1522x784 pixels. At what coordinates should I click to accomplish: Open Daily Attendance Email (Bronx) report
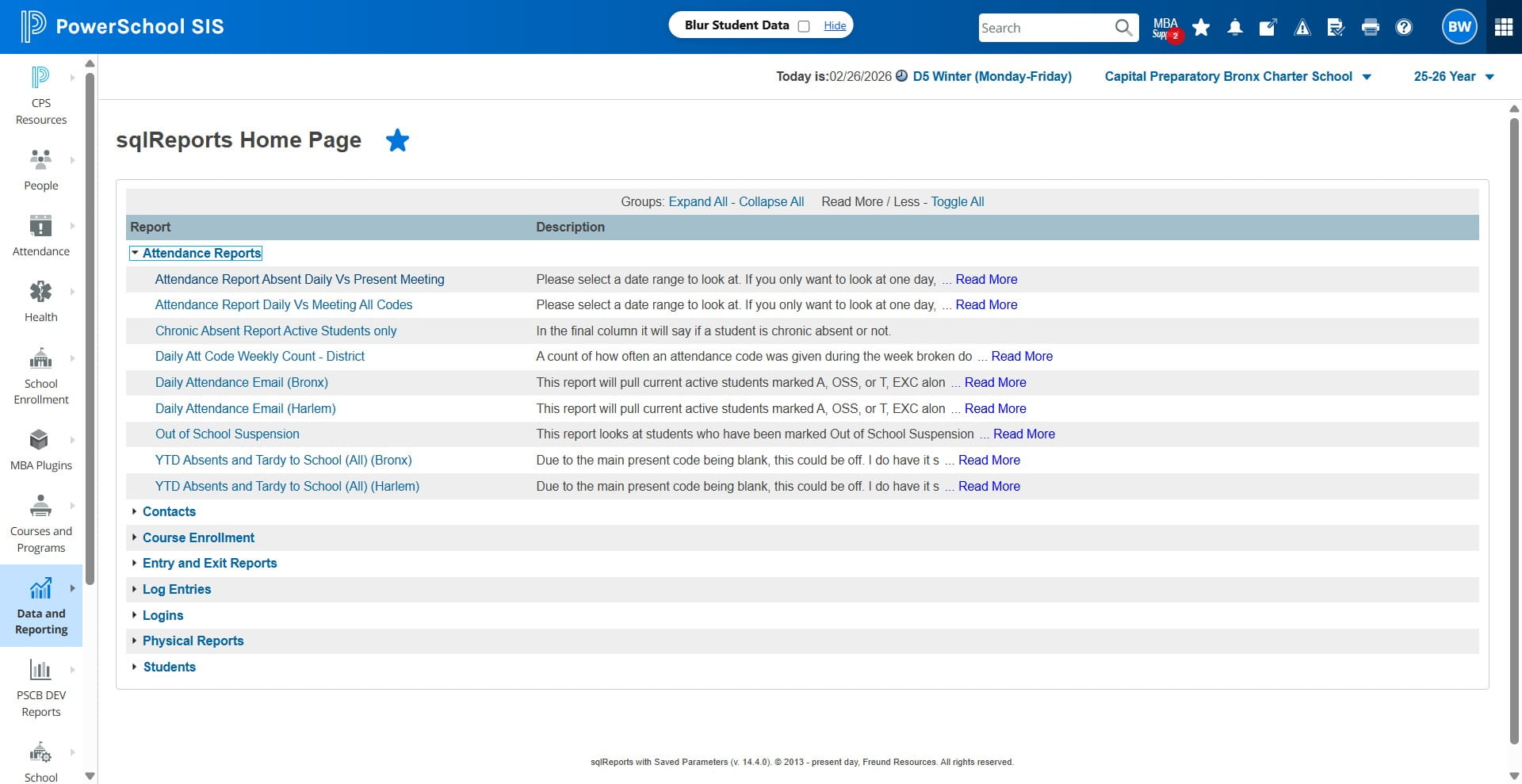click(x=242, y=382)
